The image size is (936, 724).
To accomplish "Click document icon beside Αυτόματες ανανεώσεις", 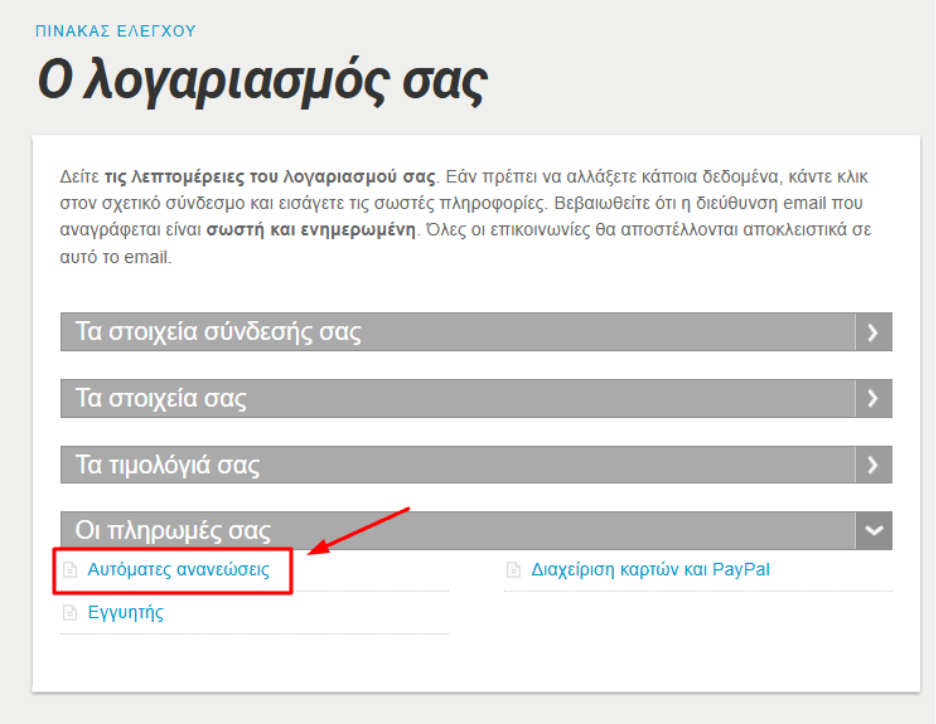I will tap(70, 569).
